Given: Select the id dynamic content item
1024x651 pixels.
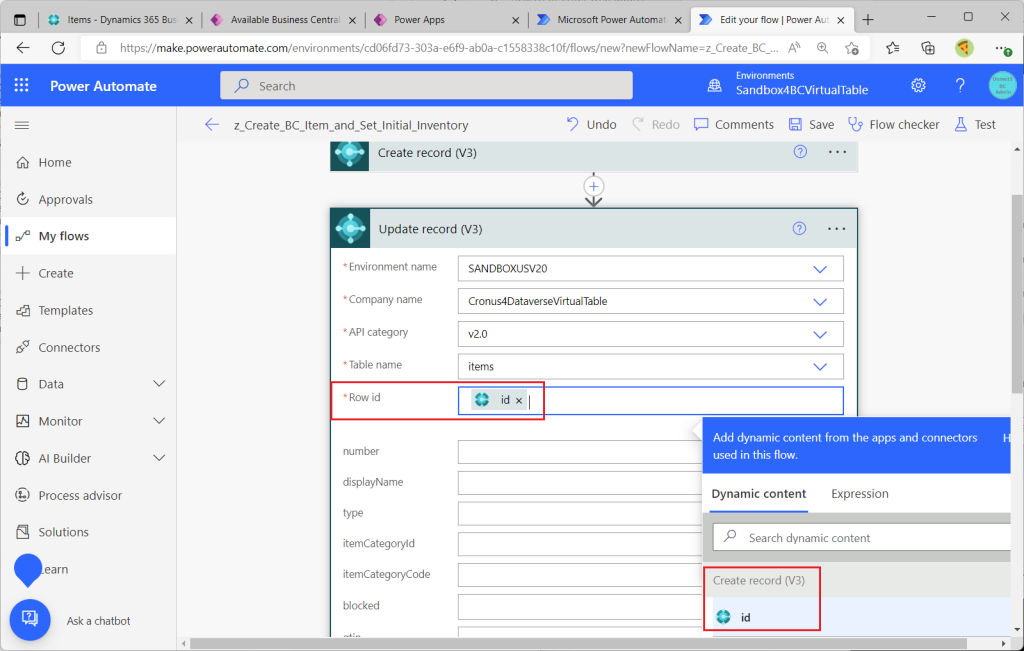Looking at the screenshot, I should click(745, 617).
